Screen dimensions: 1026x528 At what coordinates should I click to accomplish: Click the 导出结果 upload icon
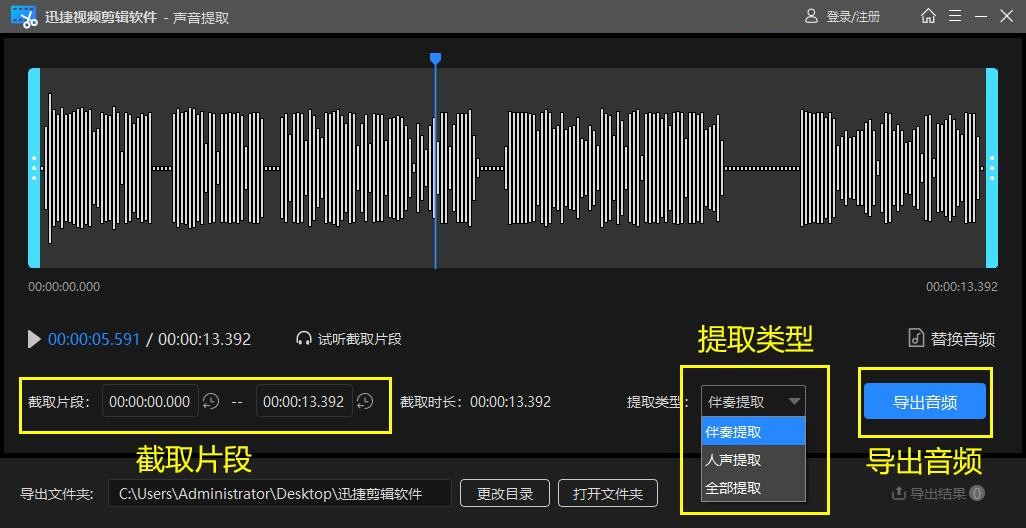point(898,493)
